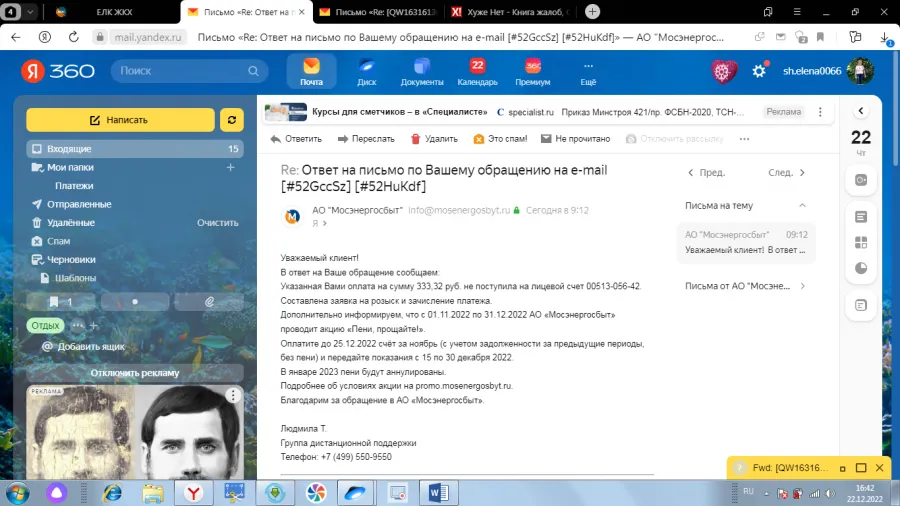This screenshot has width=900, height=506.
Task: Switch to the Хуже Нет - Книга жалоб tab
Action: [510, 12]
